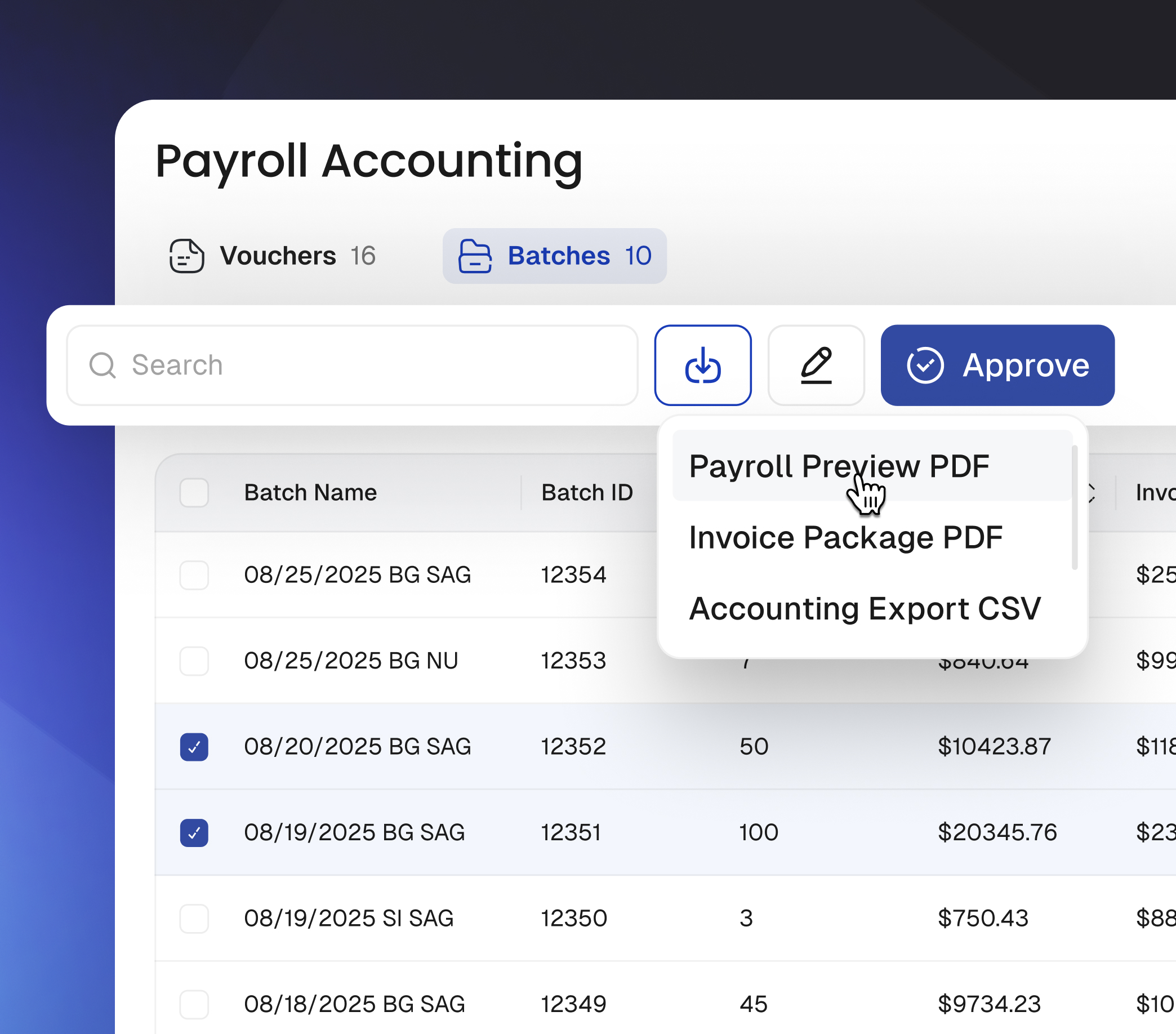Screen dimensions: 1176x1034
Task: Click the checkmark circle icon on Approve
Action: point(925,366)
